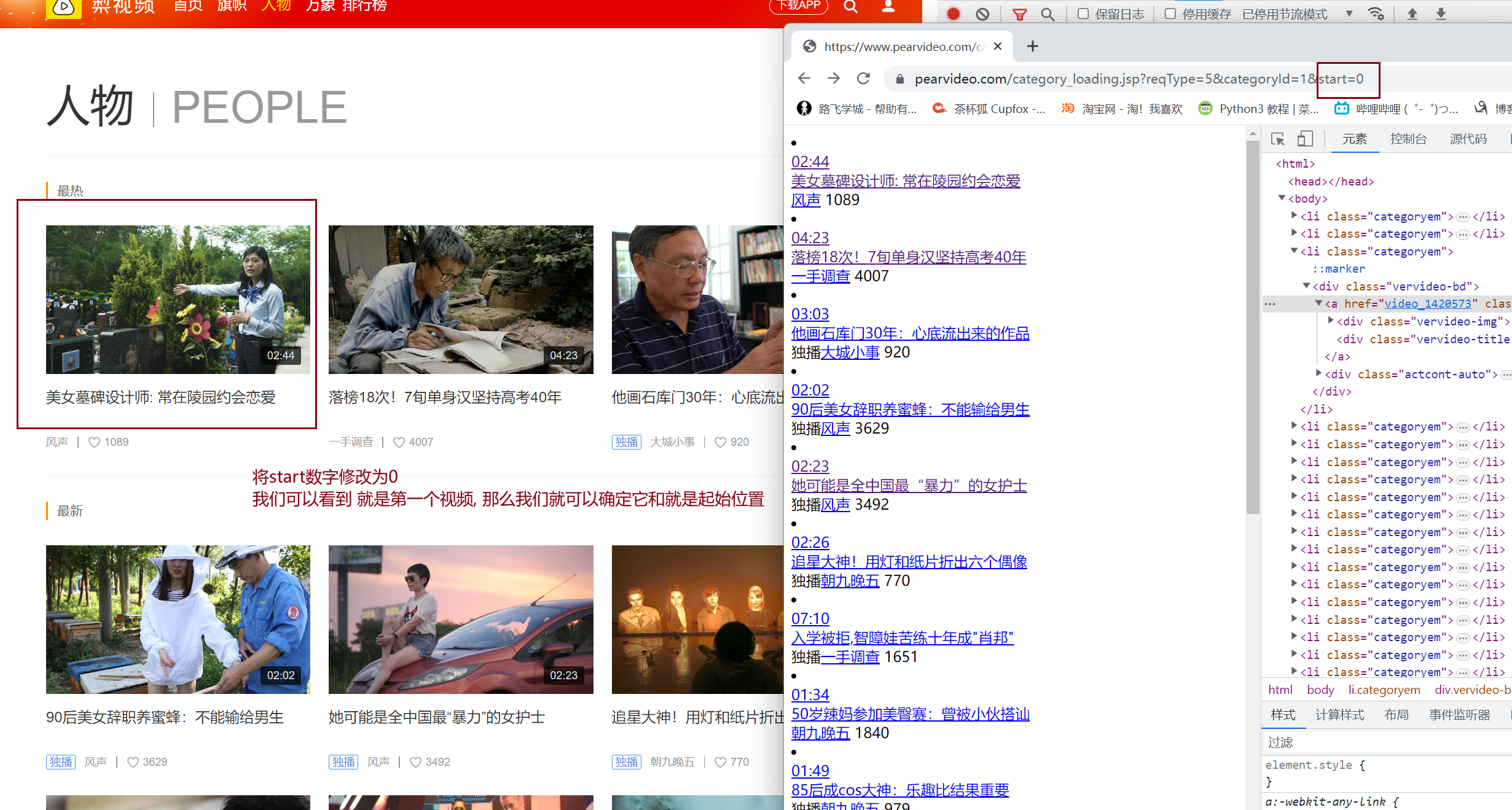Open the 哔哩哔哩 bookmark

pyautogui.click(x=1396, y=109)
